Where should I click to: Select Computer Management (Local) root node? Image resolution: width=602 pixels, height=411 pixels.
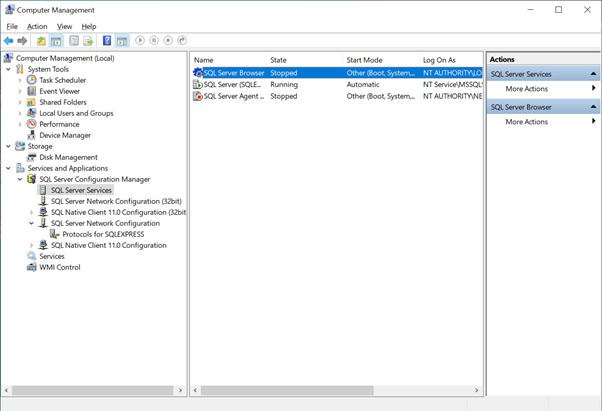[65, 58]
